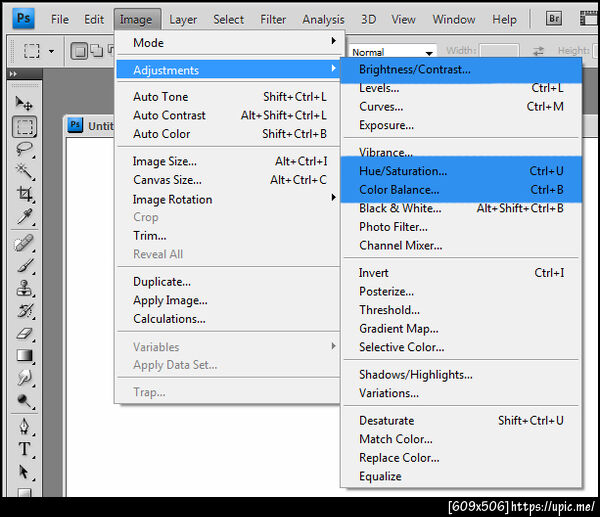Select the Magic Wand tool
The image size is (600, 517).
click(24, 172)
